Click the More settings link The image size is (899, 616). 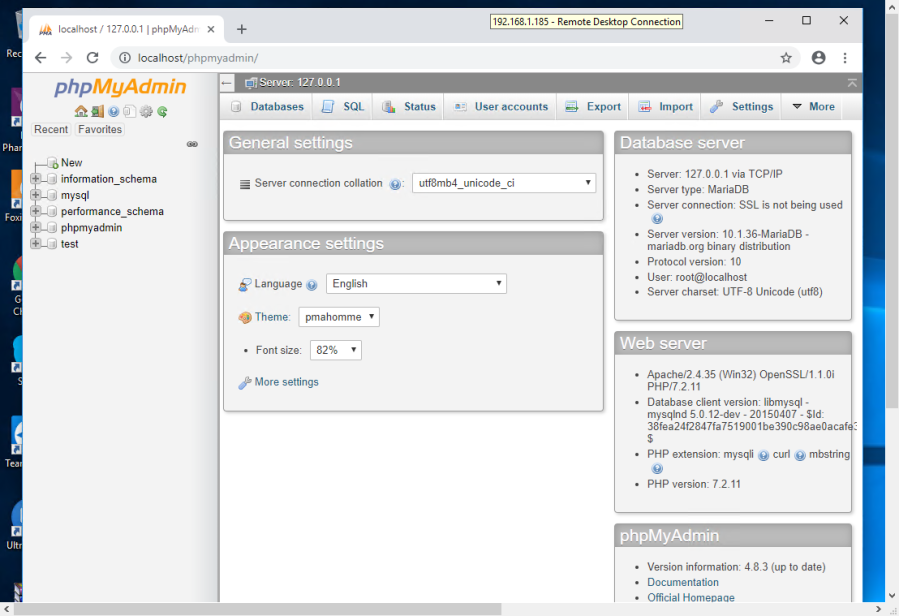coord(286,382)
